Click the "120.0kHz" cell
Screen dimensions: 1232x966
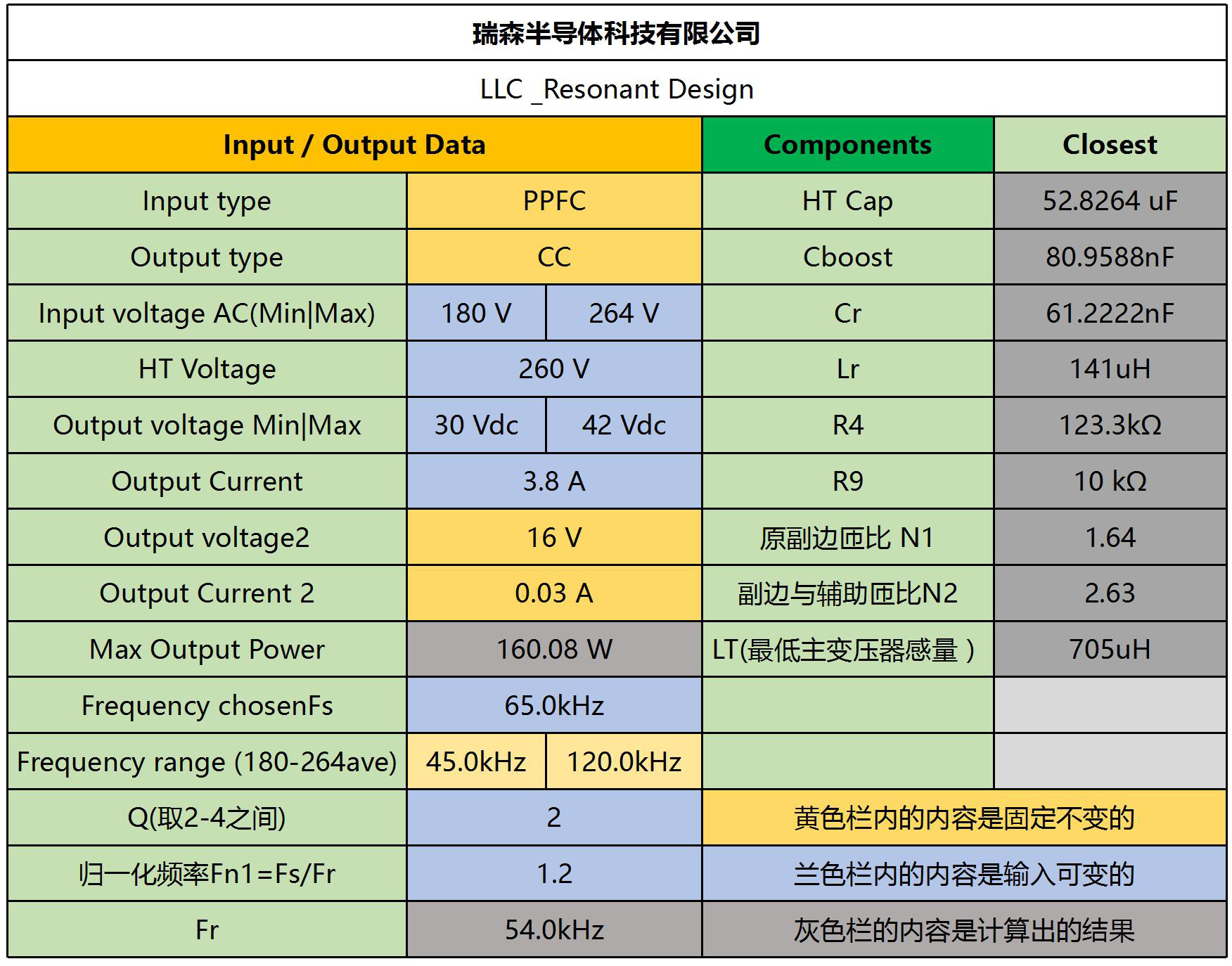coord(624,762)
